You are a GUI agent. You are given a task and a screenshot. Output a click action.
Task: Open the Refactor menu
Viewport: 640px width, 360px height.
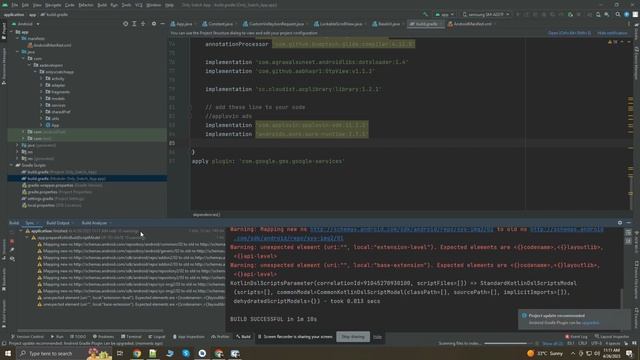(x=86, y=5)
